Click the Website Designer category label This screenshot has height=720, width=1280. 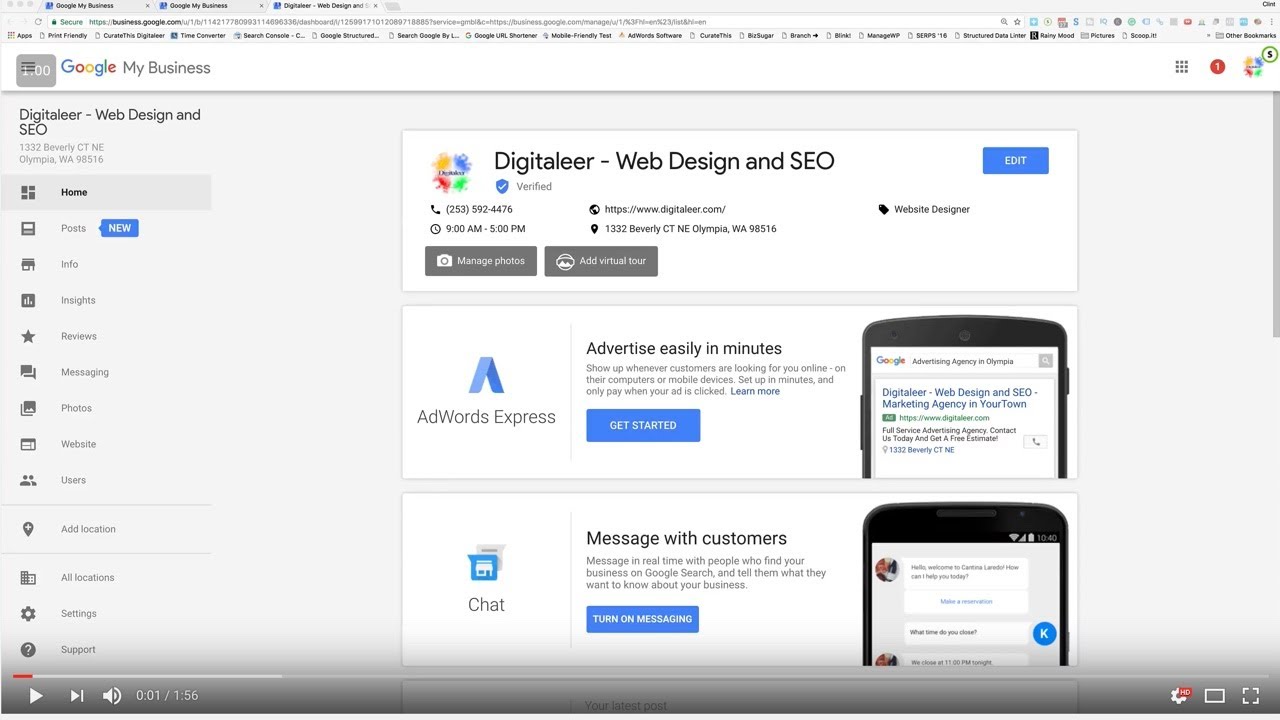(932, 209)
